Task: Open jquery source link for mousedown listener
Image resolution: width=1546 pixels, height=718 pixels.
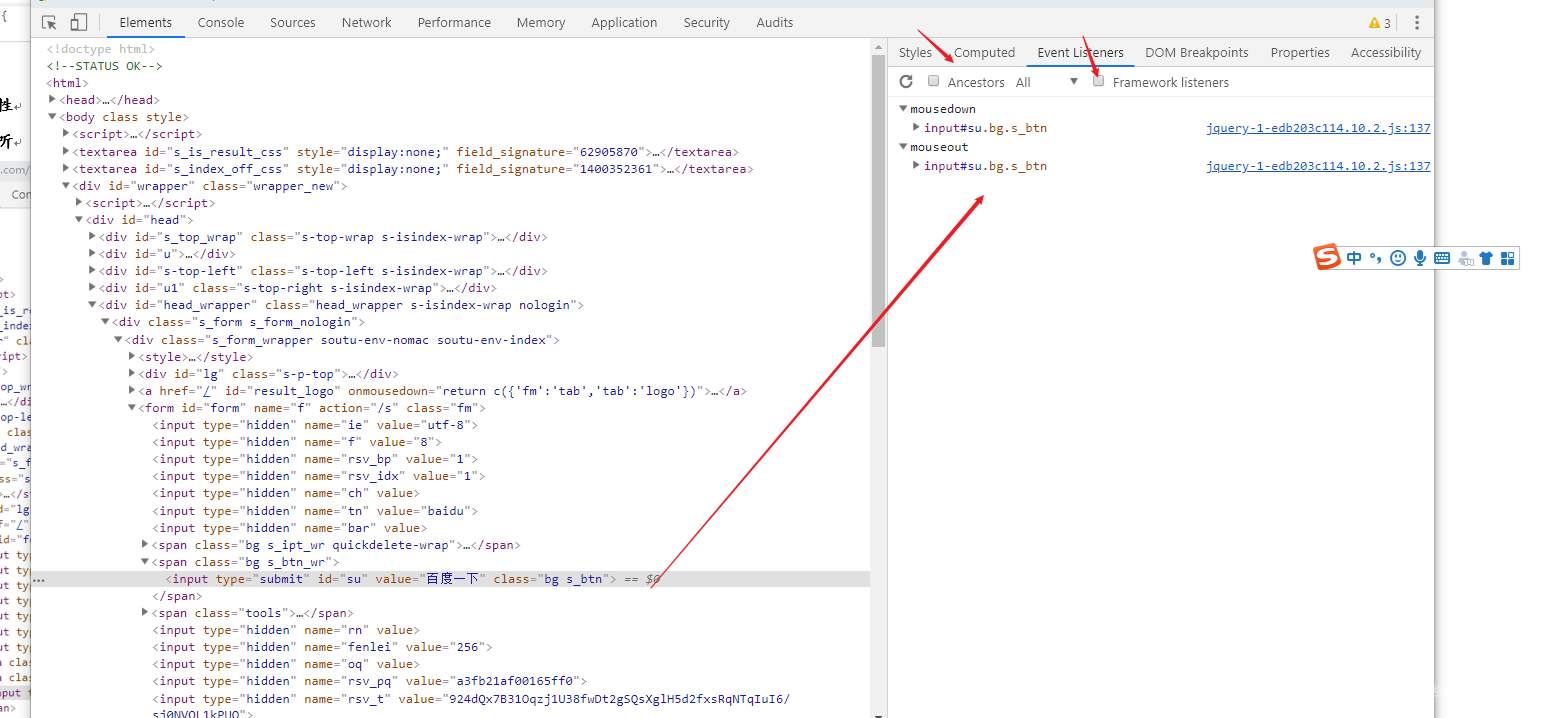Action: tap(1318, 128)
